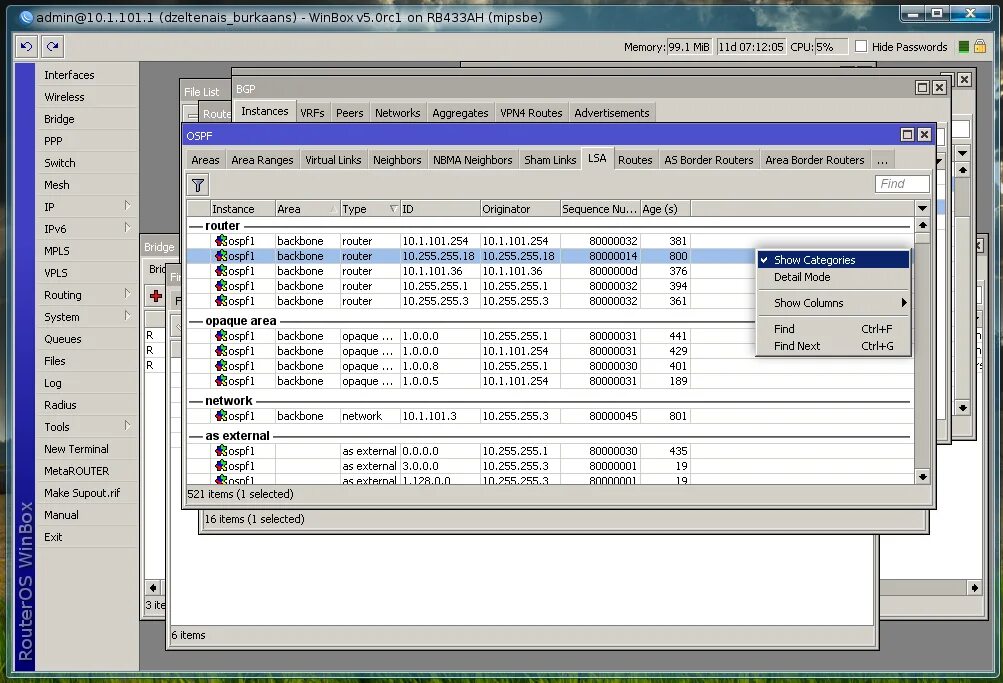This screenshot has height=683, width=1003.
Task: Expand the Routing submenu
Action: pos(127,294)
